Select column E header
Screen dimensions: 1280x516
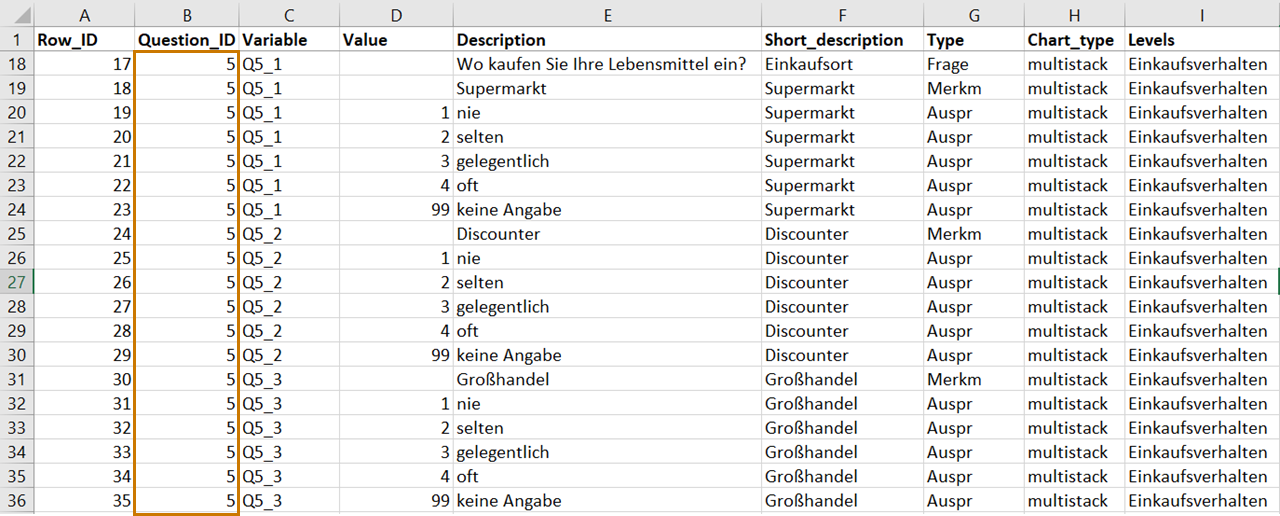tap(607, 14)
